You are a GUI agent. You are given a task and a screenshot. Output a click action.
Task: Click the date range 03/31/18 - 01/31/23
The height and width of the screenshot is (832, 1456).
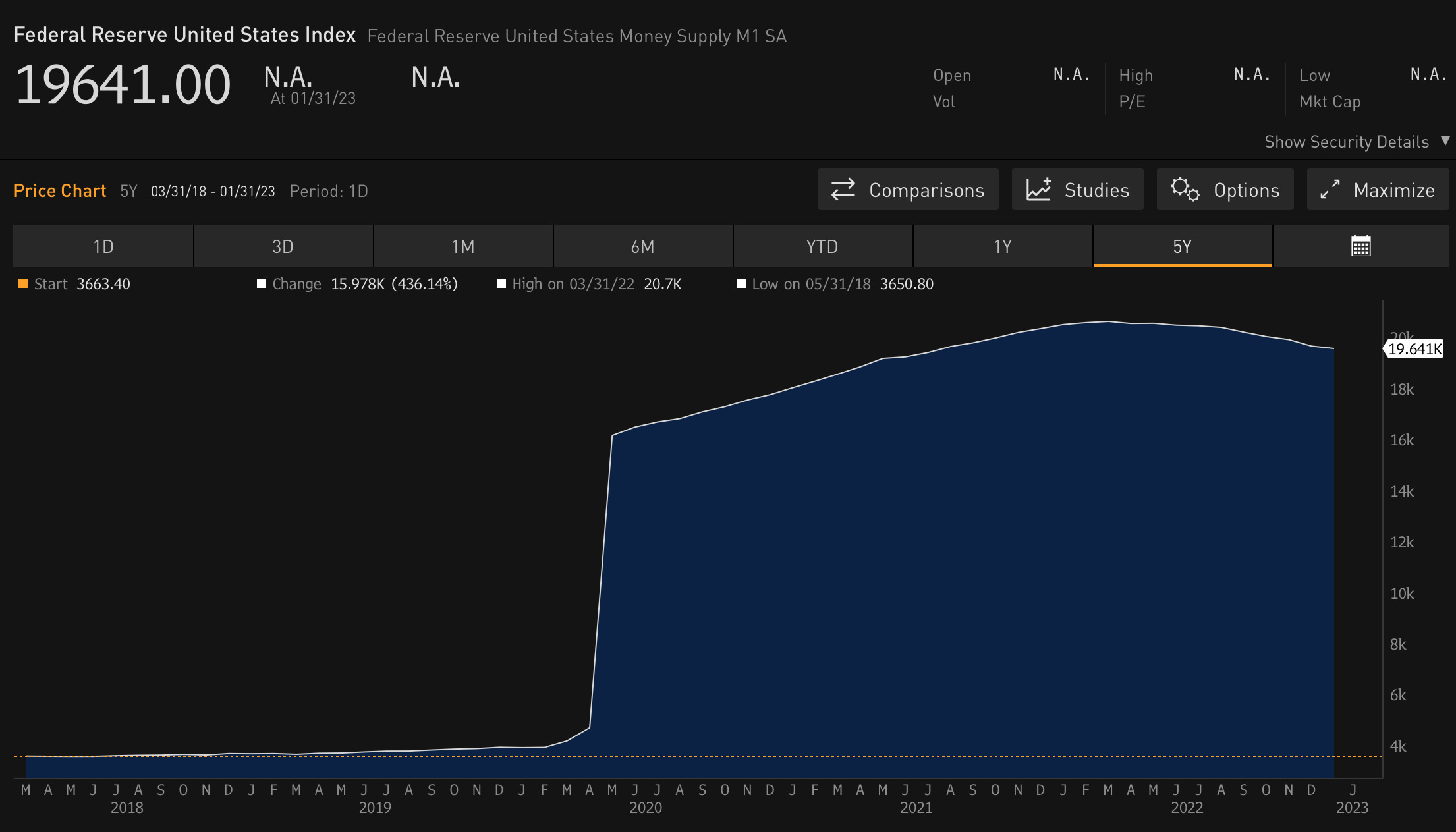click(x=213, y=191)
